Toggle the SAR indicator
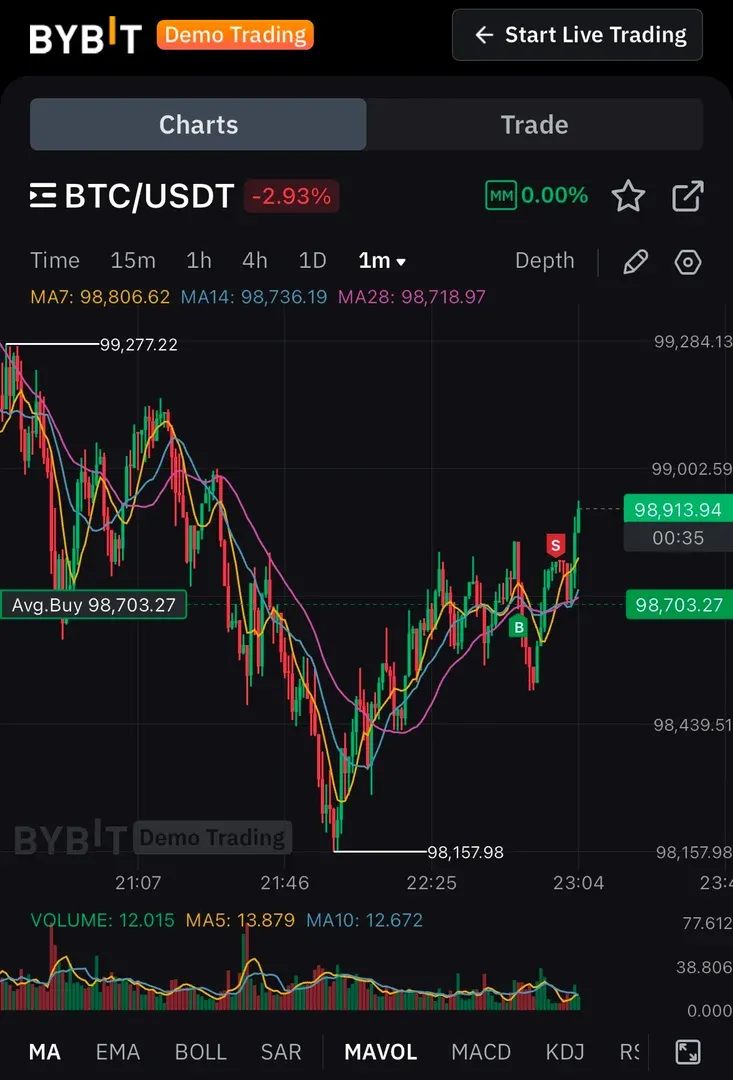733x1080 pixels. tap(281, 1052)
